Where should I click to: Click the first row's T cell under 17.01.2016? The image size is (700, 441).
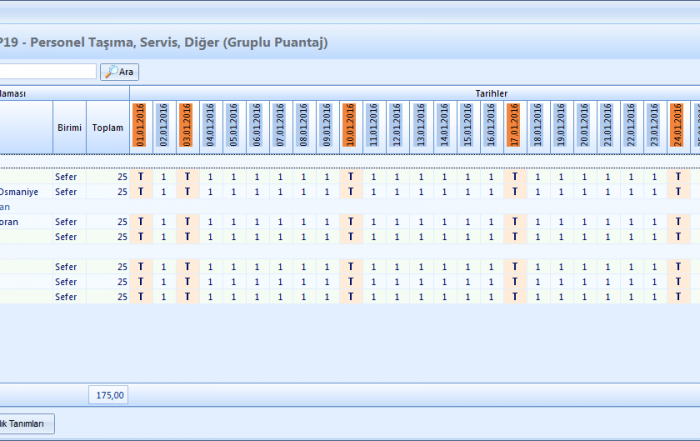514,177
